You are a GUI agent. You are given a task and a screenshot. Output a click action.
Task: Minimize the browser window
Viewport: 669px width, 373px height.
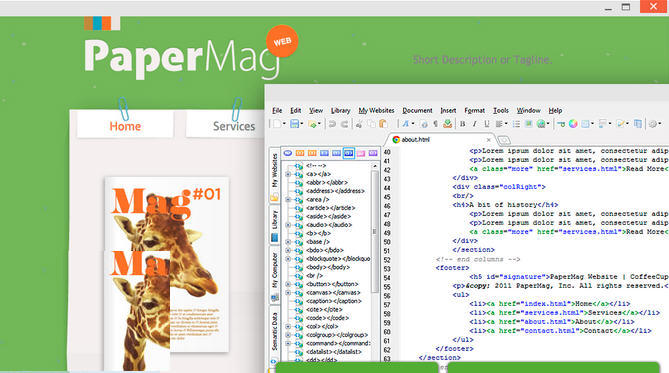click(608, 8)
